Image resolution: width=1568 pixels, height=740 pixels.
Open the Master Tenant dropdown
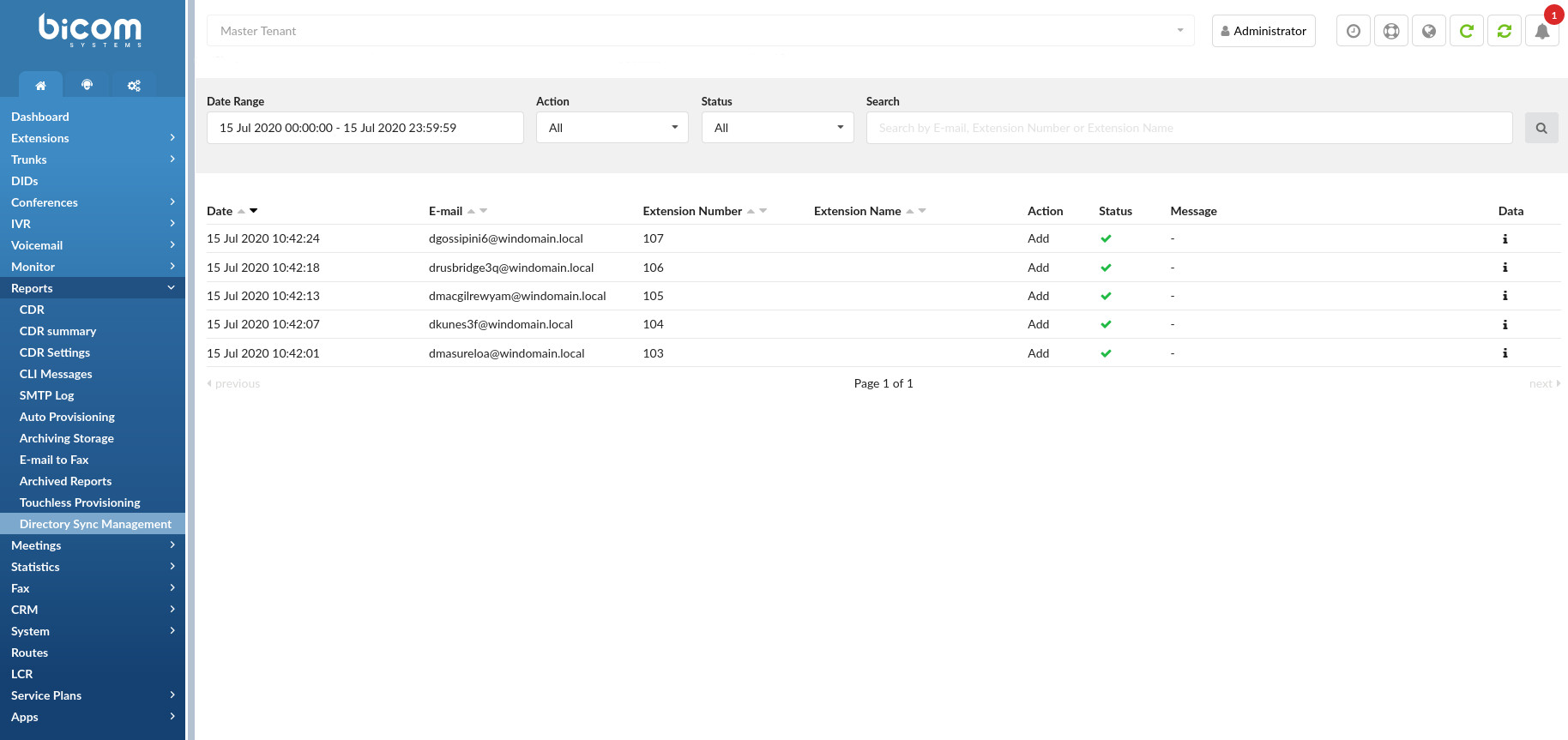(700, 31)
